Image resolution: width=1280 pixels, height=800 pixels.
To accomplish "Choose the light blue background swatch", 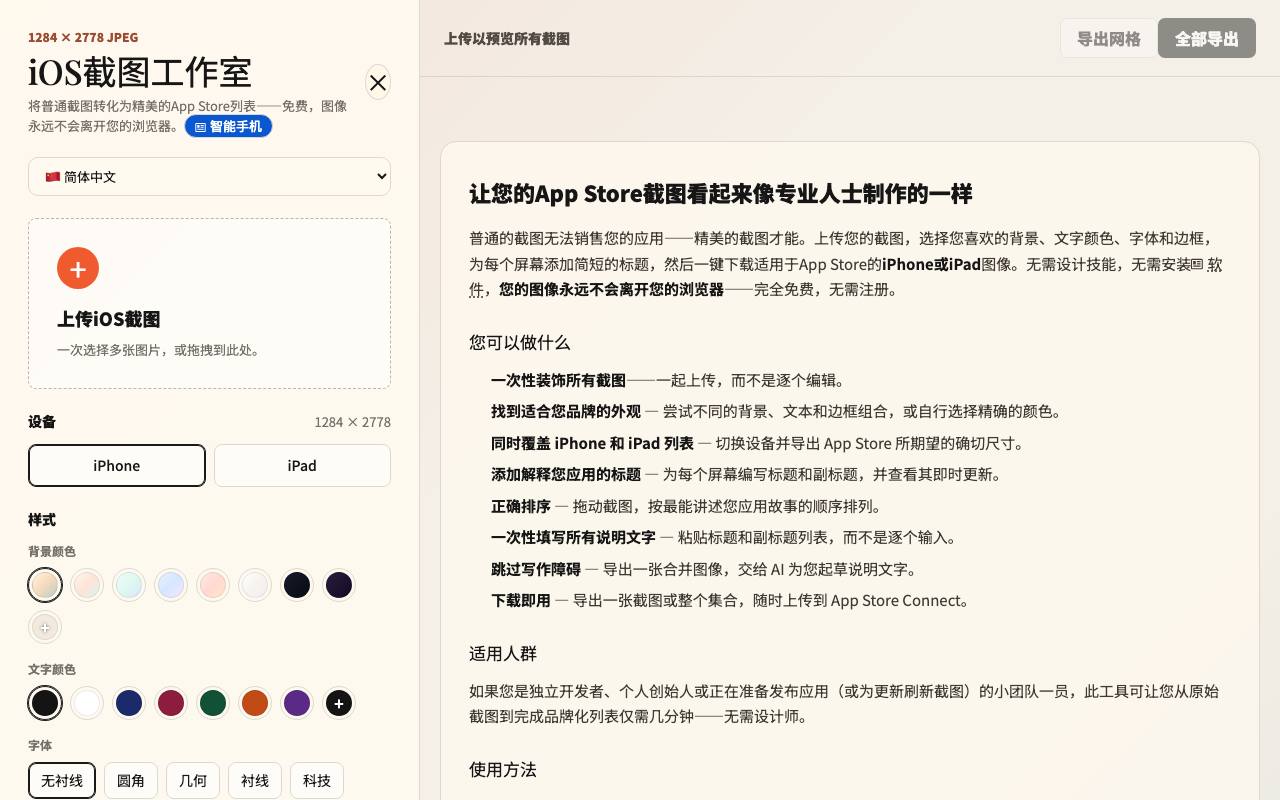I will pyautogui.click(x=171, y=585).
